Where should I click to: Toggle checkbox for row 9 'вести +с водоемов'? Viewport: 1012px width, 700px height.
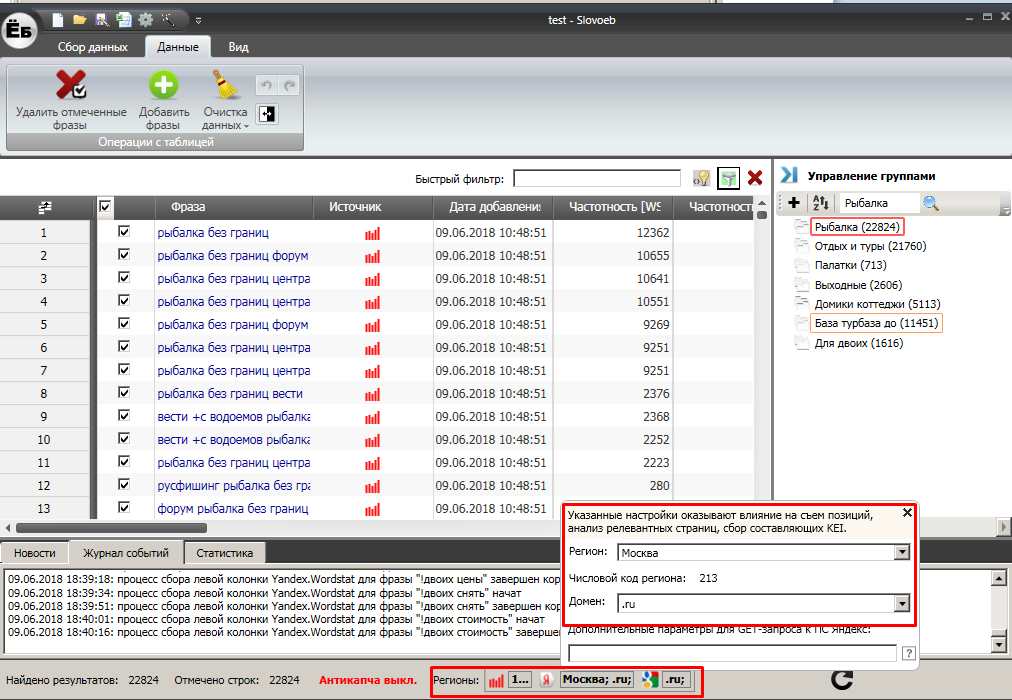coord(124,415)
